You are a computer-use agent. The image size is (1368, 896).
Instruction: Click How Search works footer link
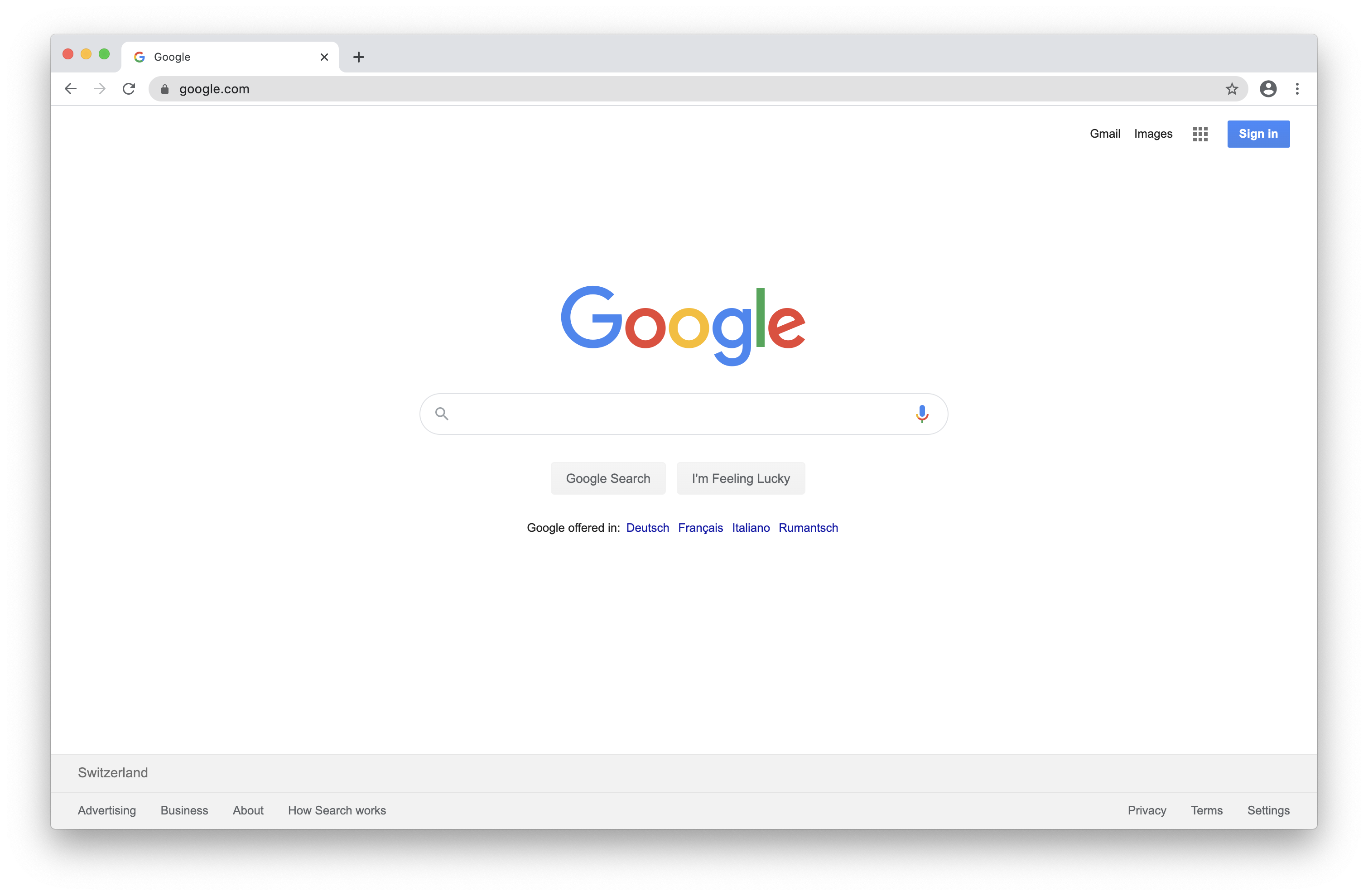pyautogui.click(x=337, y=810)
